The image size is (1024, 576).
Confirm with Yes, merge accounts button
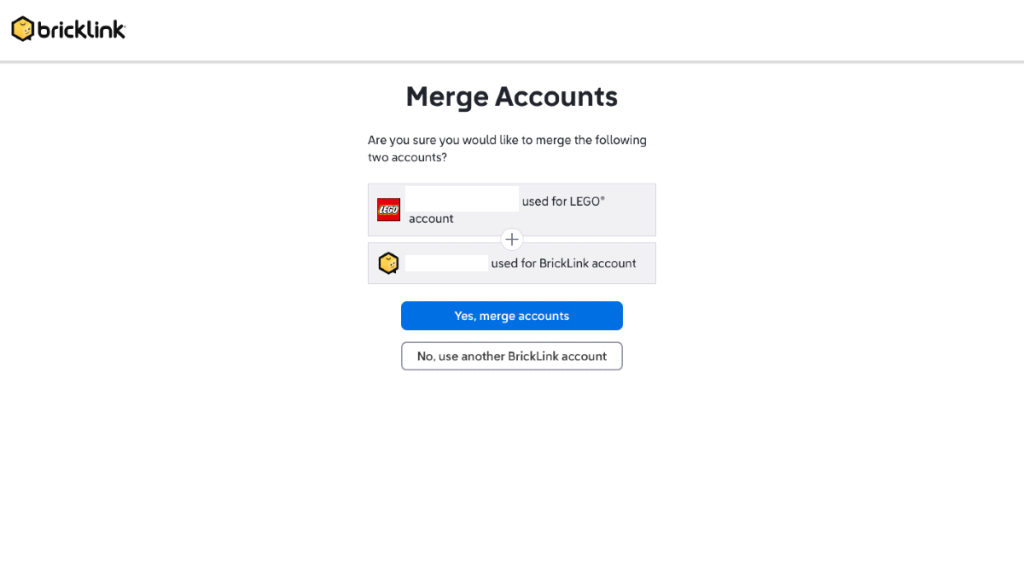click(511, 315)
